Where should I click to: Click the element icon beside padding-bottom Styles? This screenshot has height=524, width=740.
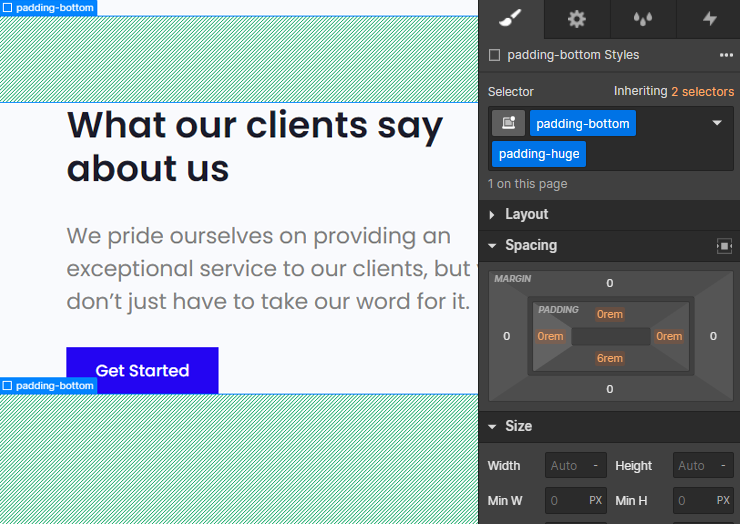coord(494,55)
